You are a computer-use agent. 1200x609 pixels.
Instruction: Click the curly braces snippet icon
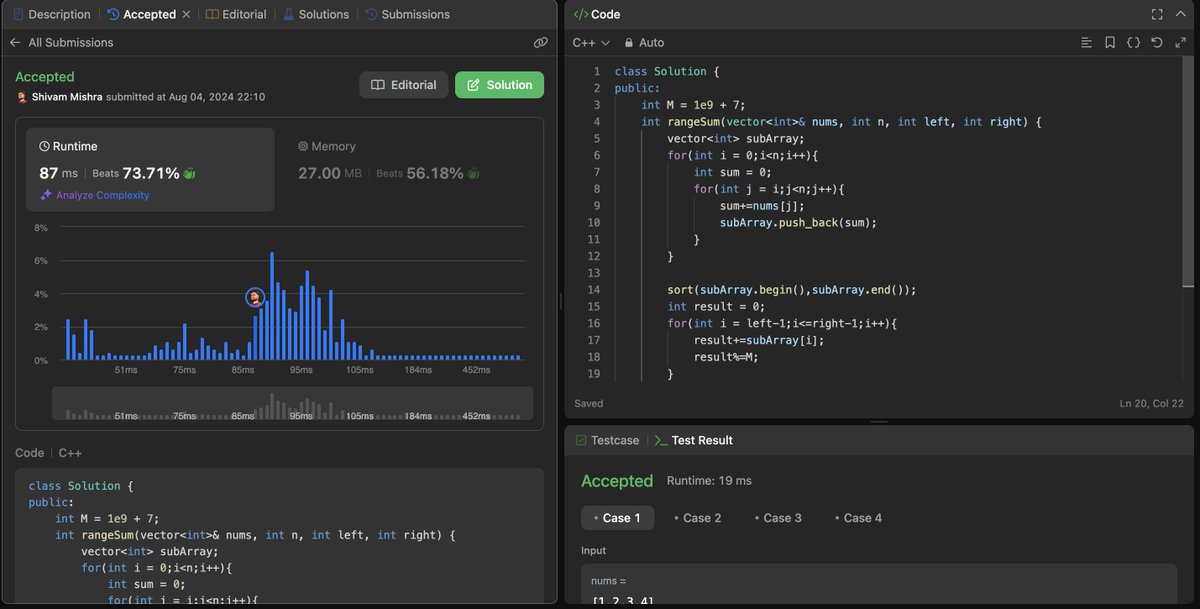click(1133, 43)
